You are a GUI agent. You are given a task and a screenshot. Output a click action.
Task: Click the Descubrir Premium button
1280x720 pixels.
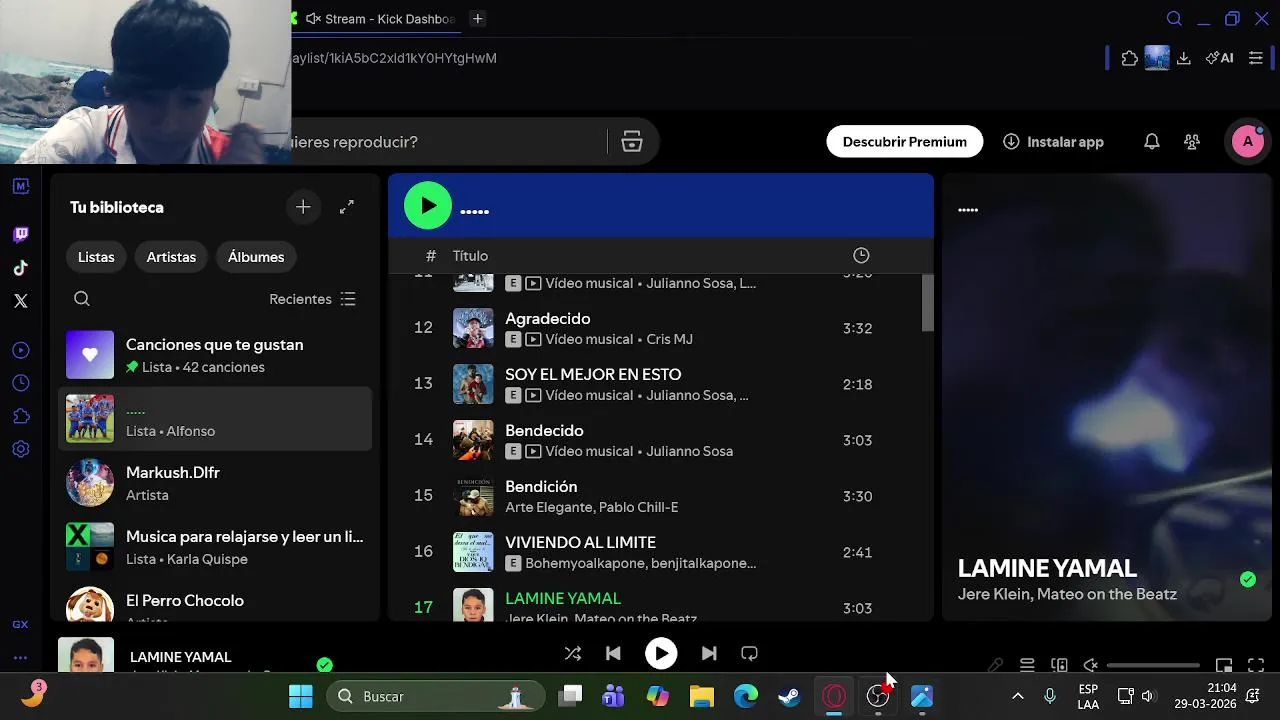point(905,142)
